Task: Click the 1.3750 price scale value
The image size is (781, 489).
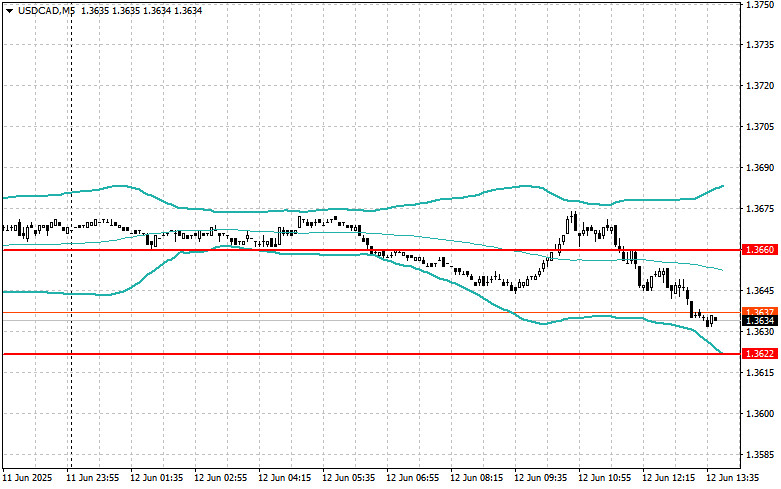Action: (x=760, y=4)
